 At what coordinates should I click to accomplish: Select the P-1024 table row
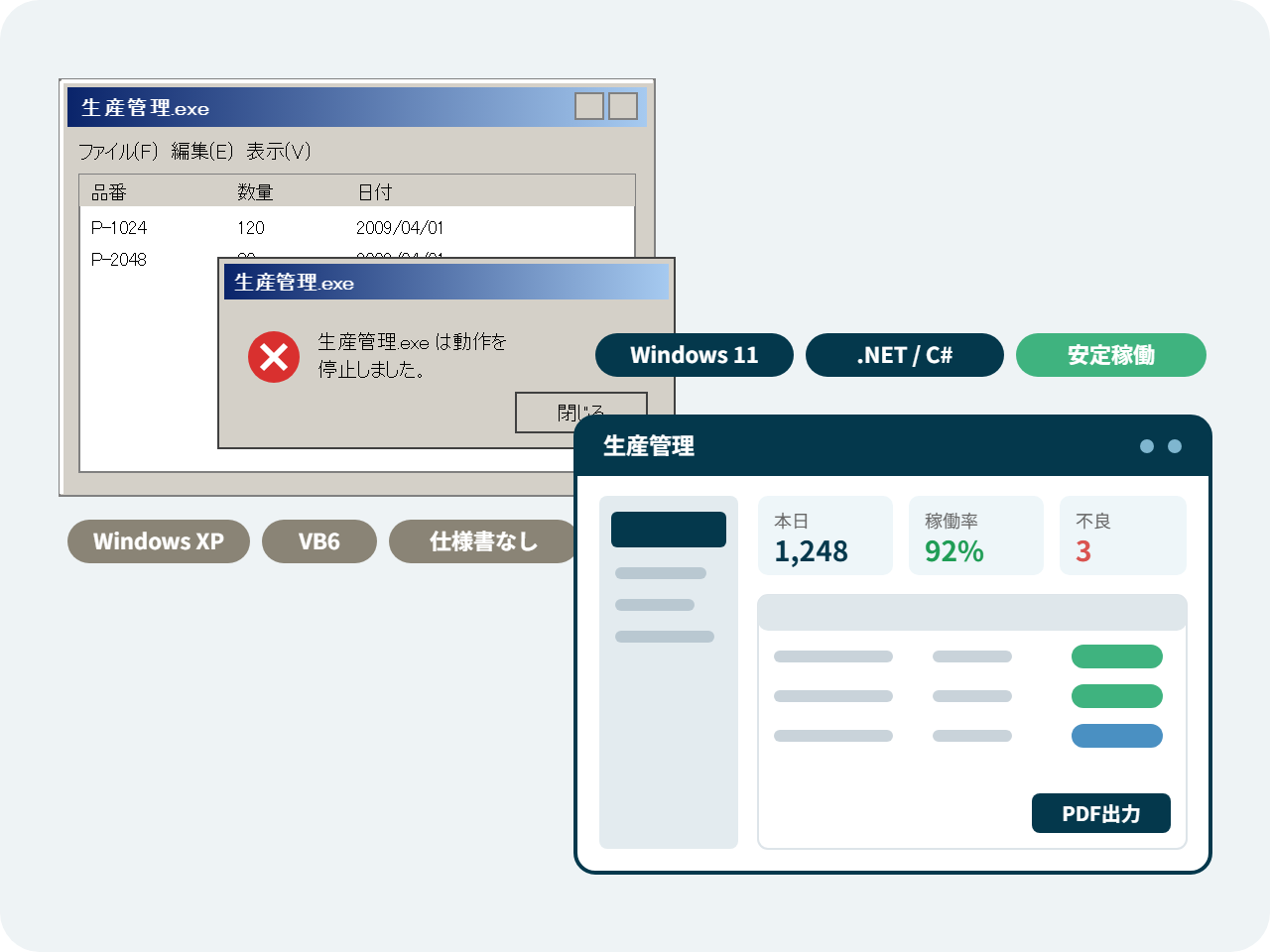[x=357, y=228]
